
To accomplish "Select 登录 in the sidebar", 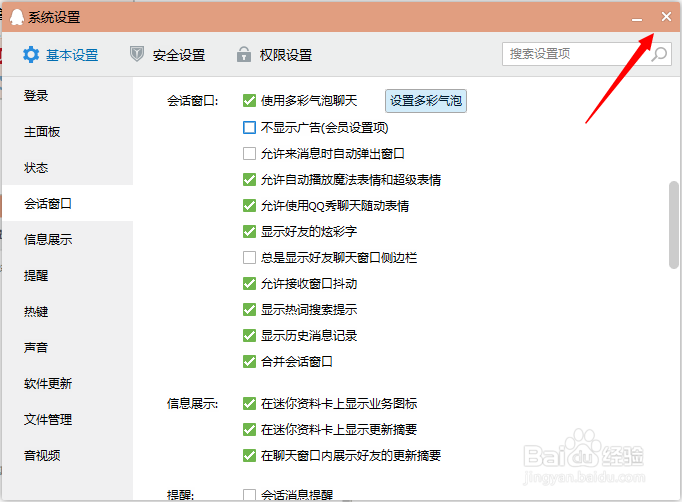I will (67, 96).
